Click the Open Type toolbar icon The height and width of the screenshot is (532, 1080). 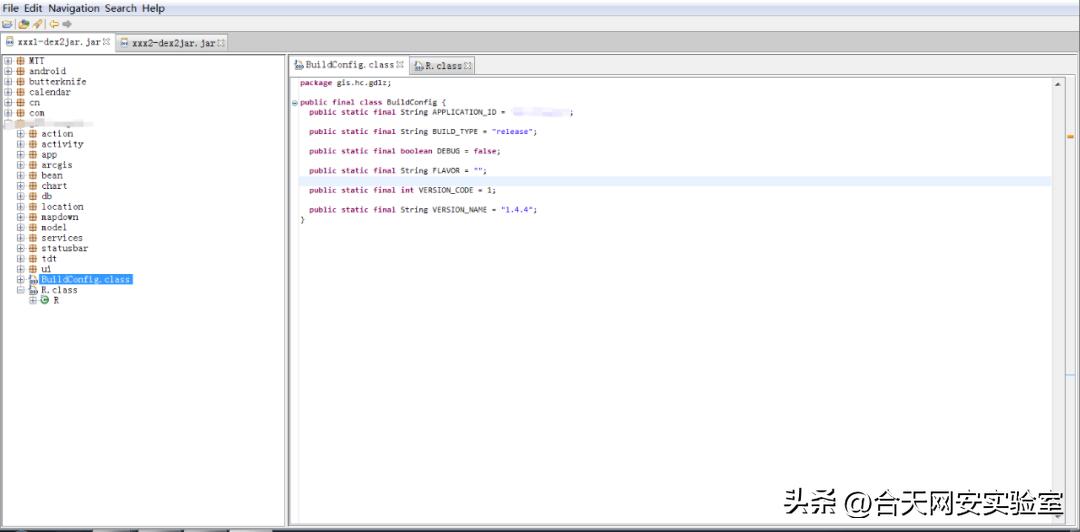pos(23,24)
